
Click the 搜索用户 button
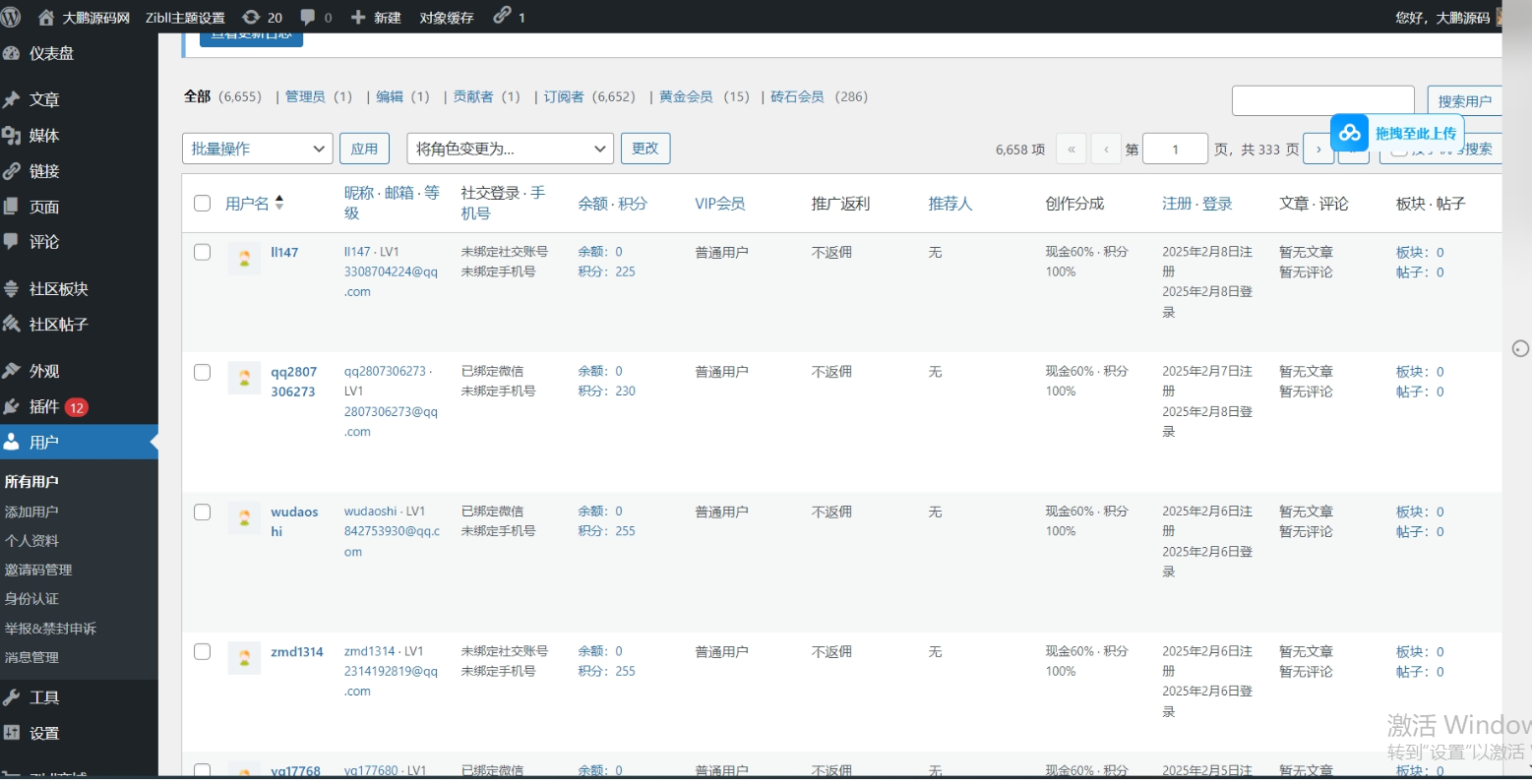[1464, 100]
